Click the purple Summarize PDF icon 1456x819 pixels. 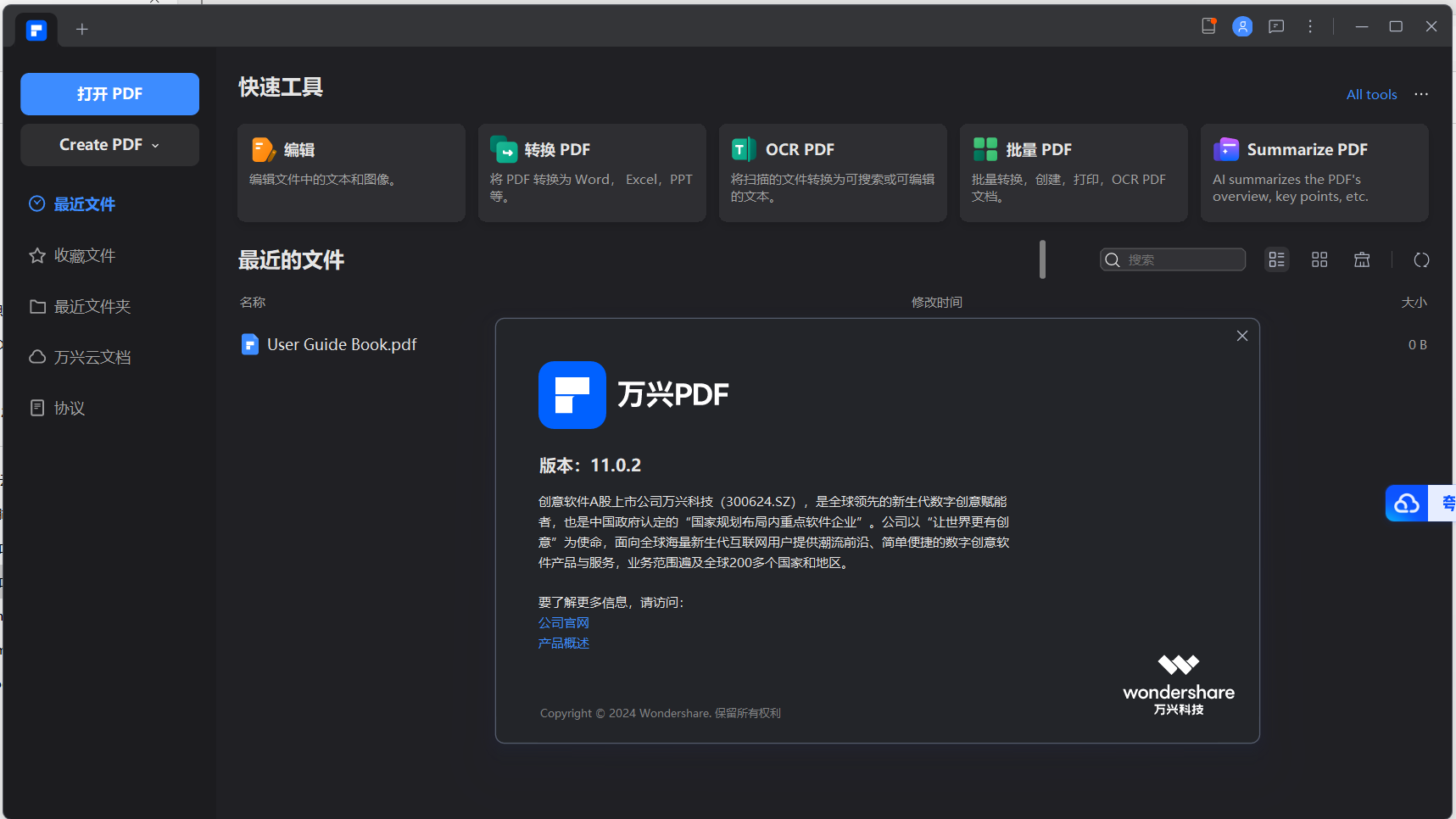click(x=1226, y=149)
